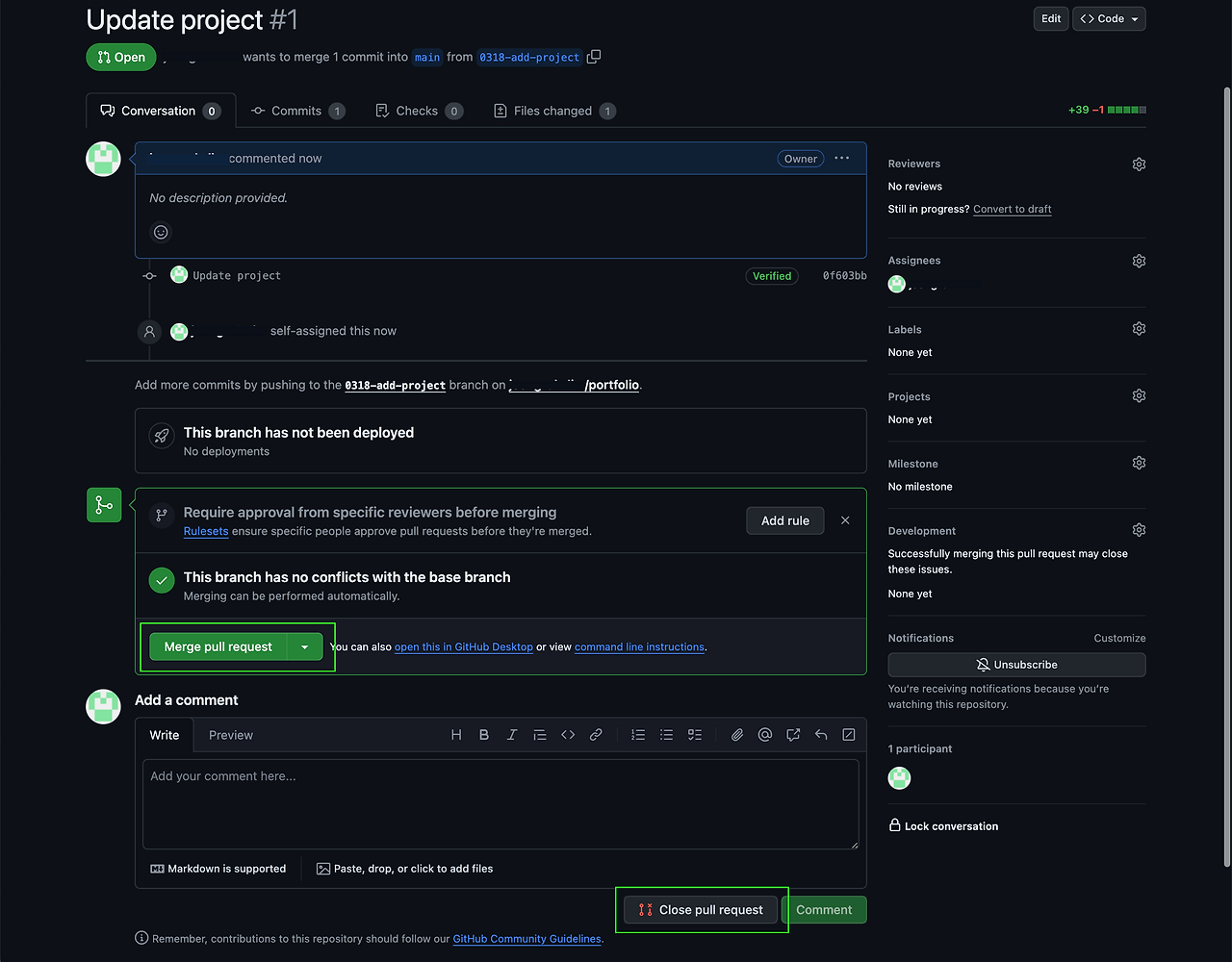1232x962 pixels.
Task: Copy the 0318-add-project branch name
Action: coord(594,57)
